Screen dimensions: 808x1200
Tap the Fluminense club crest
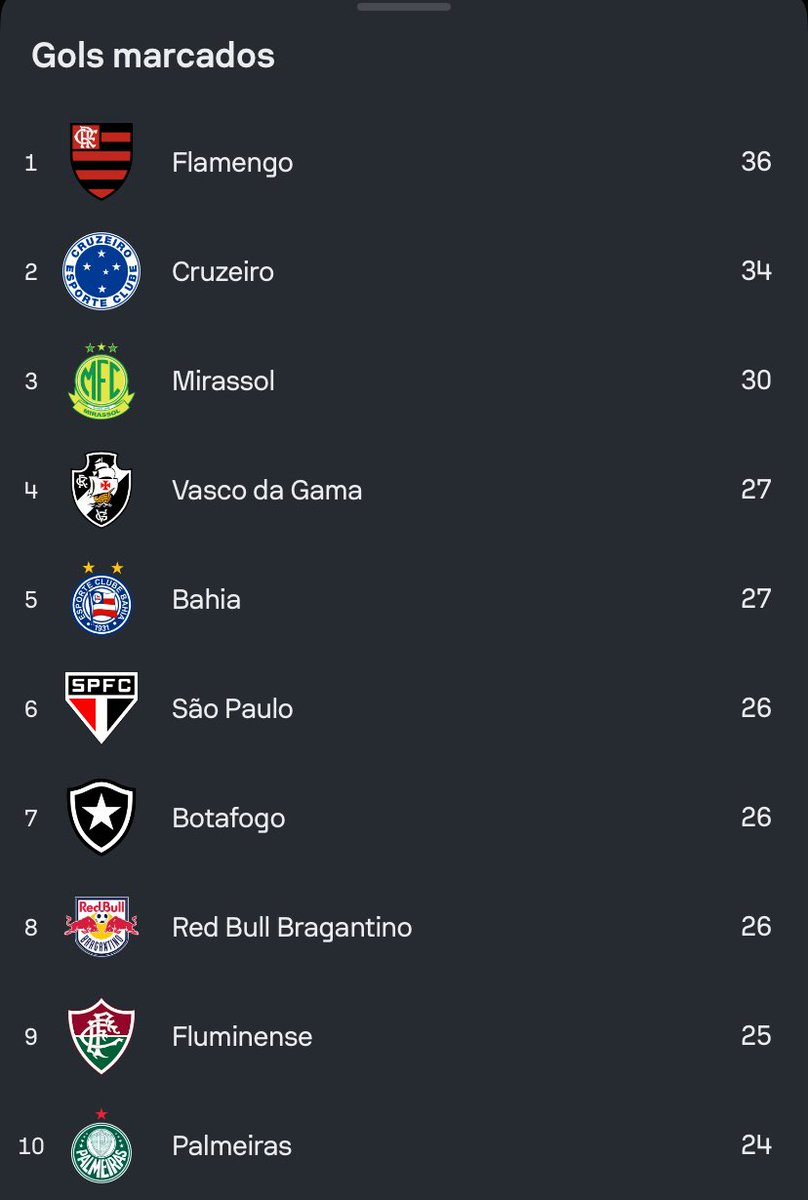pos(101,1036)
